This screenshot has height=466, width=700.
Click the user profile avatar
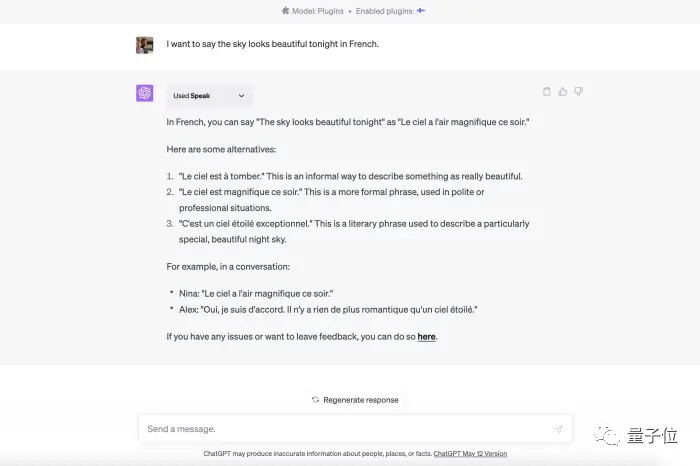tap(145, 45)
